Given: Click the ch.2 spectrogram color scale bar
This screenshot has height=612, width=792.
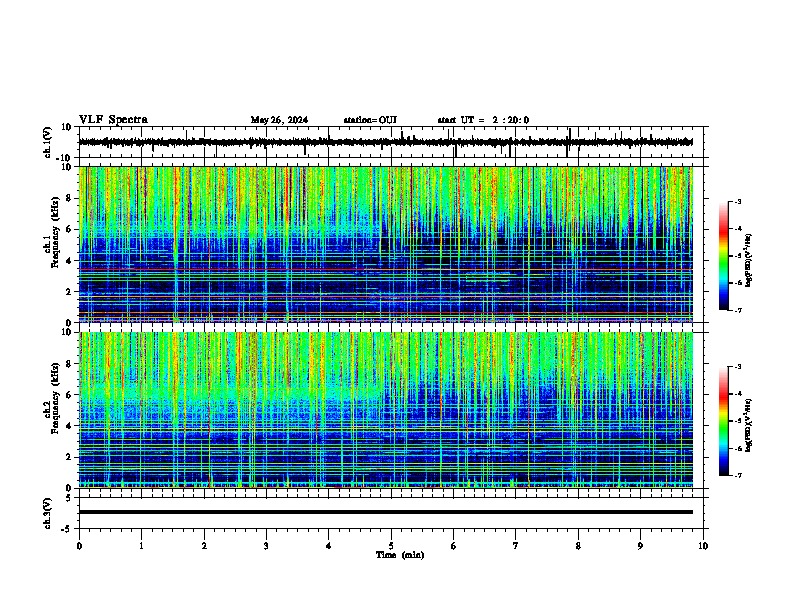Looking at the screenshot, I should [724, 421].
